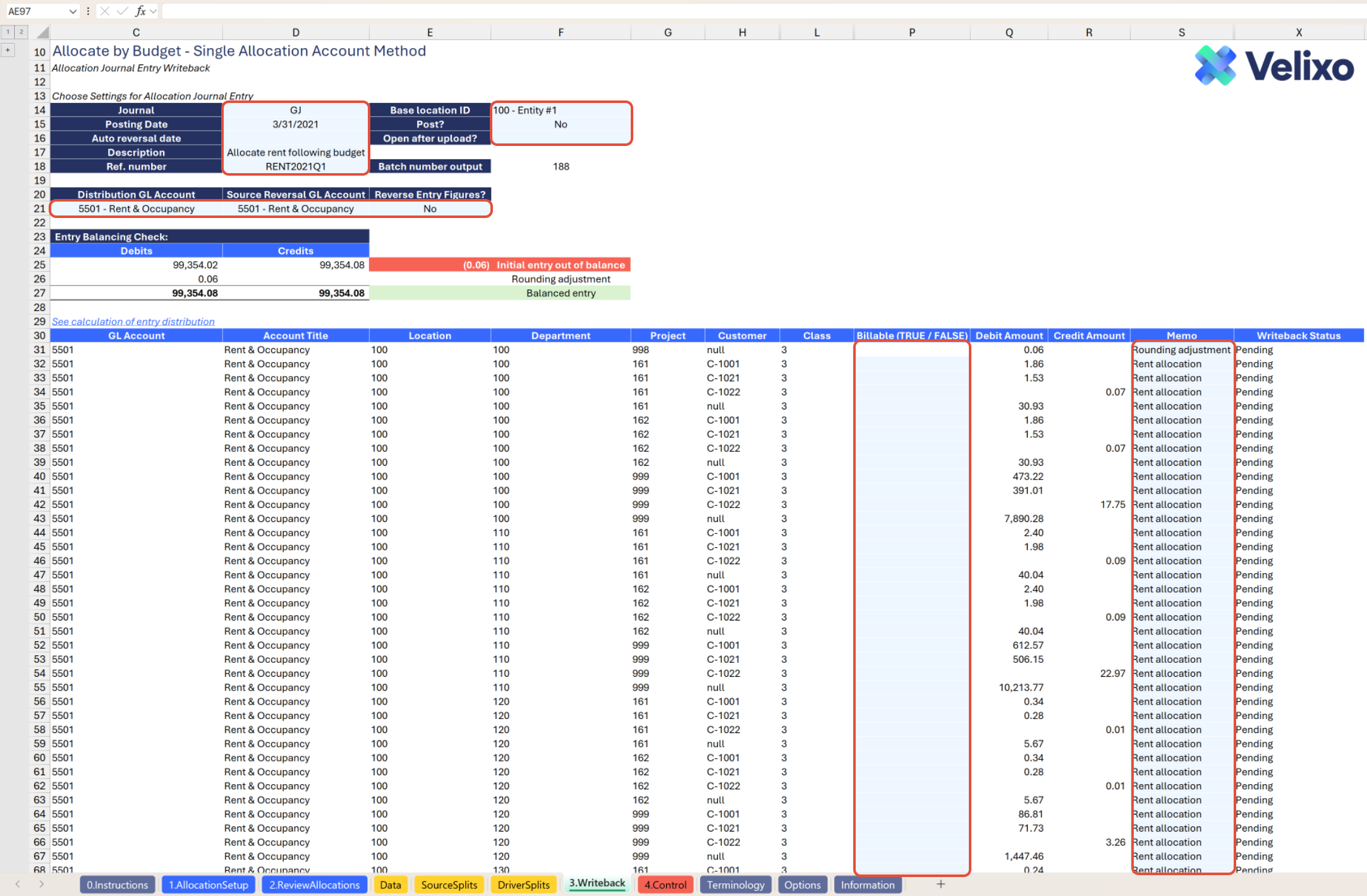Open the Name Box dropdown arrow
This screenshot has height=896, width=1367.
[73, 11]
